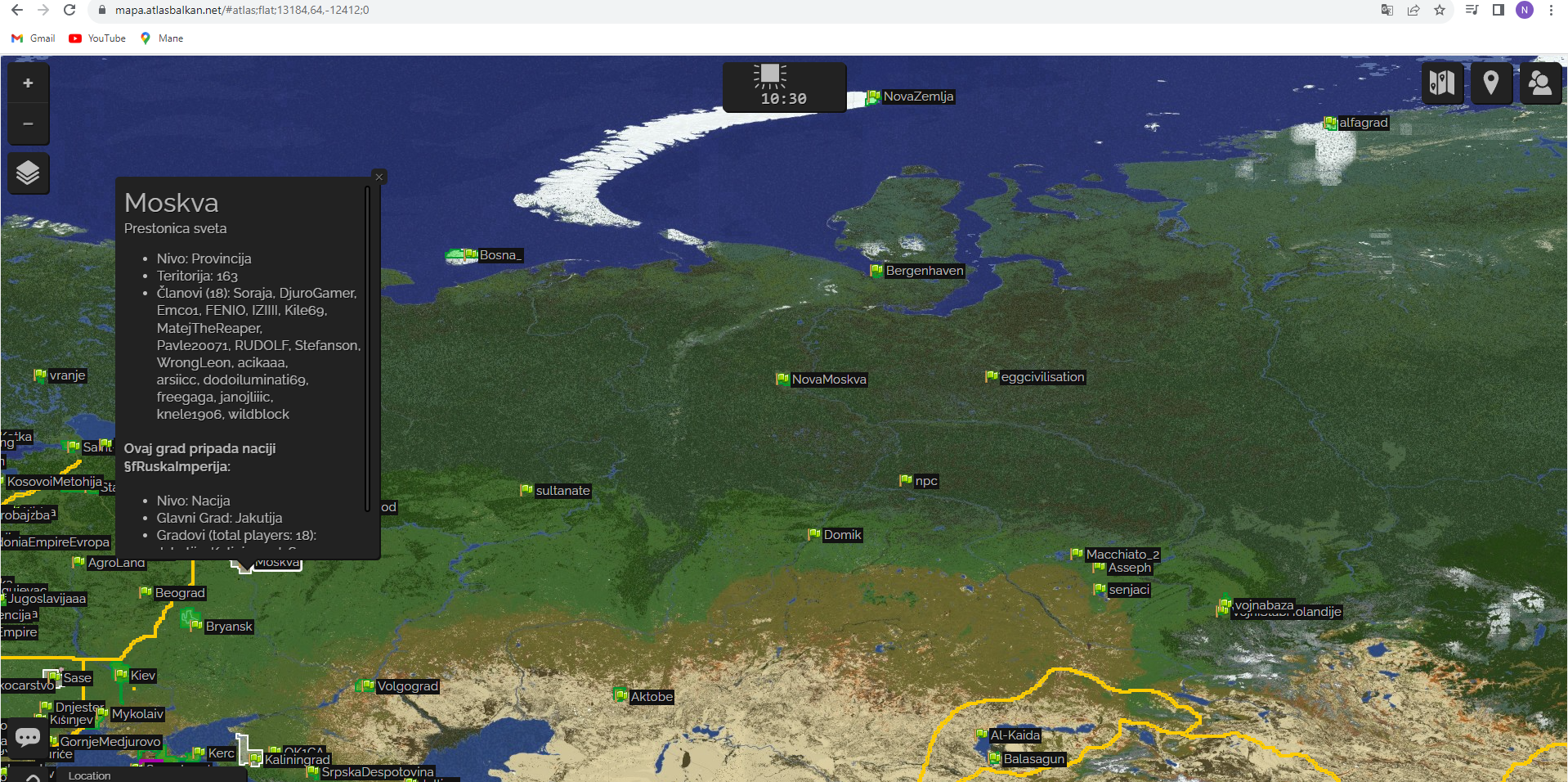Open the map layers control
Viewport: 1568px width, 782px height.
click(x=29, y=173)
